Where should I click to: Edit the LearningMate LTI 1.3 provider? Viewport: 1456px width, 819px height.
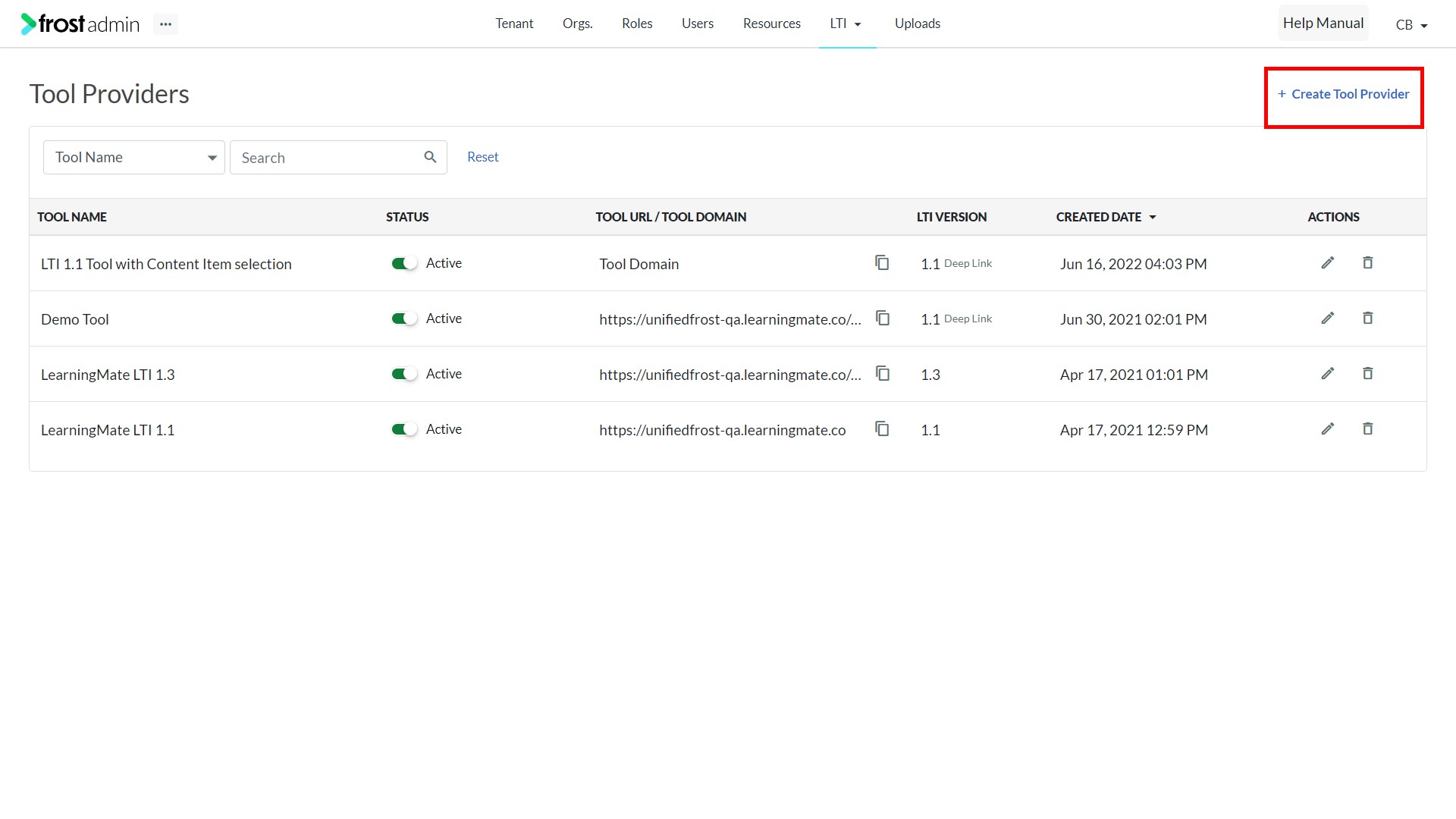tap(1328, 373)
